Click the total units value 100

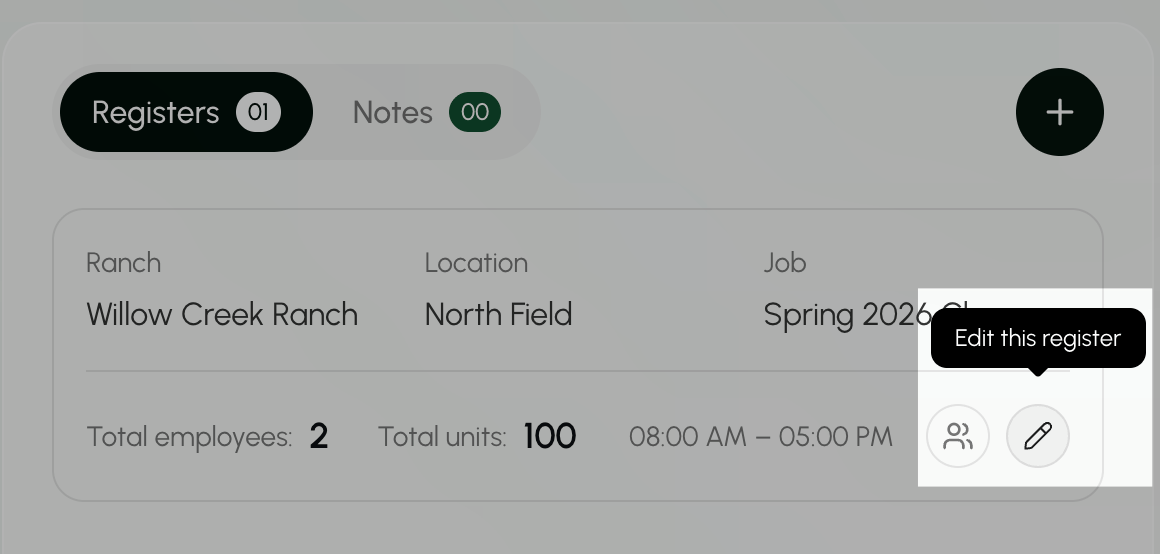pyautogui.click(x=550, y=436)
